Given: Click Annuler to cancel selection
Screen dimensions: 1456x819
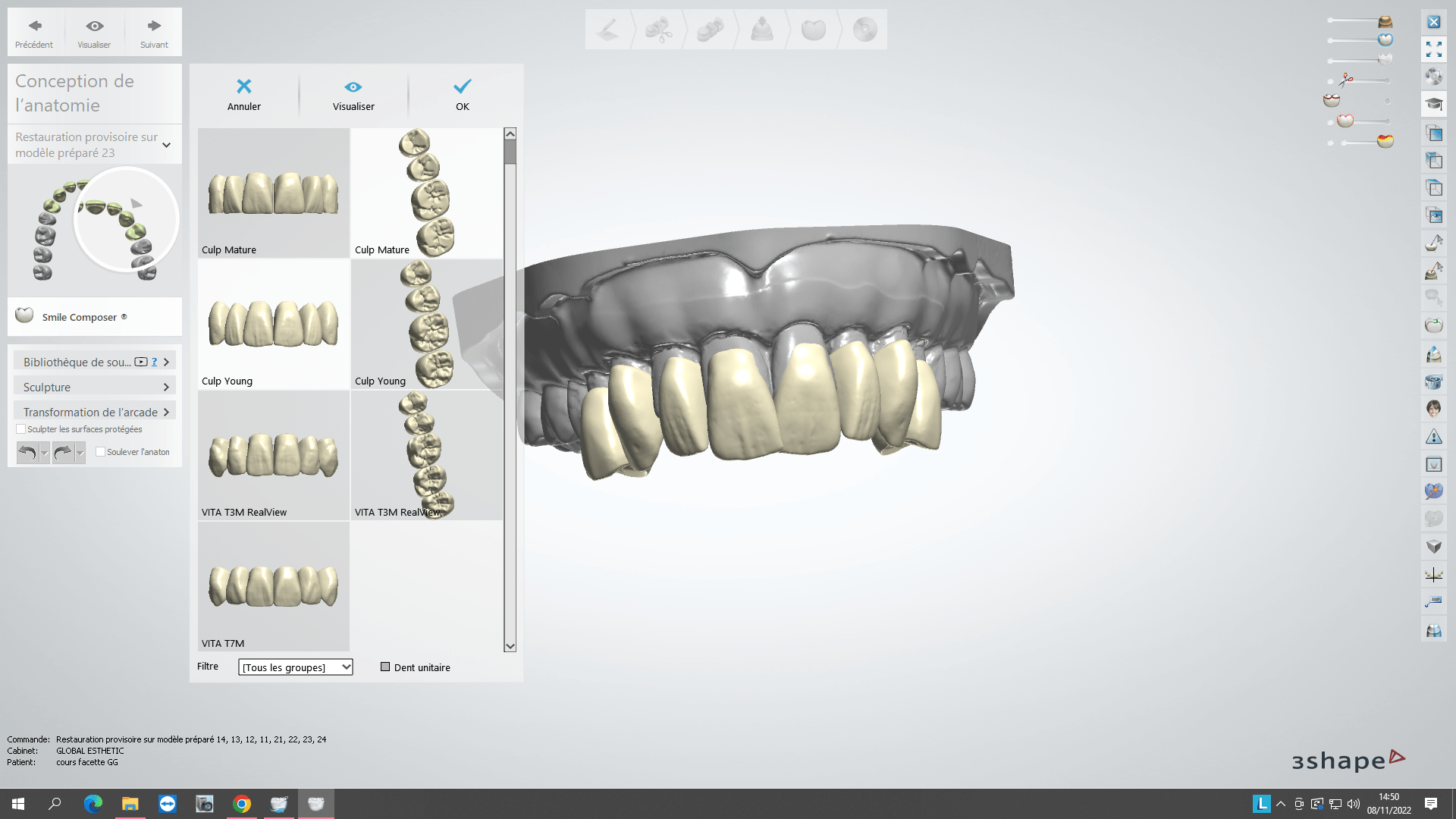Looking at the screenshot, I should (243, 94).
